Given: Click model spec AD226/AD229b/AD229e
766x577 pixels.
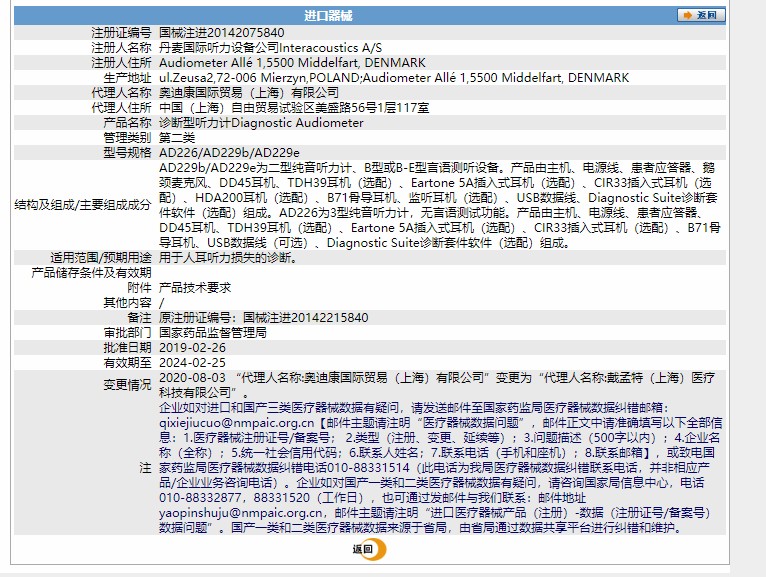Looking at the screenshot, I should 229,153.
